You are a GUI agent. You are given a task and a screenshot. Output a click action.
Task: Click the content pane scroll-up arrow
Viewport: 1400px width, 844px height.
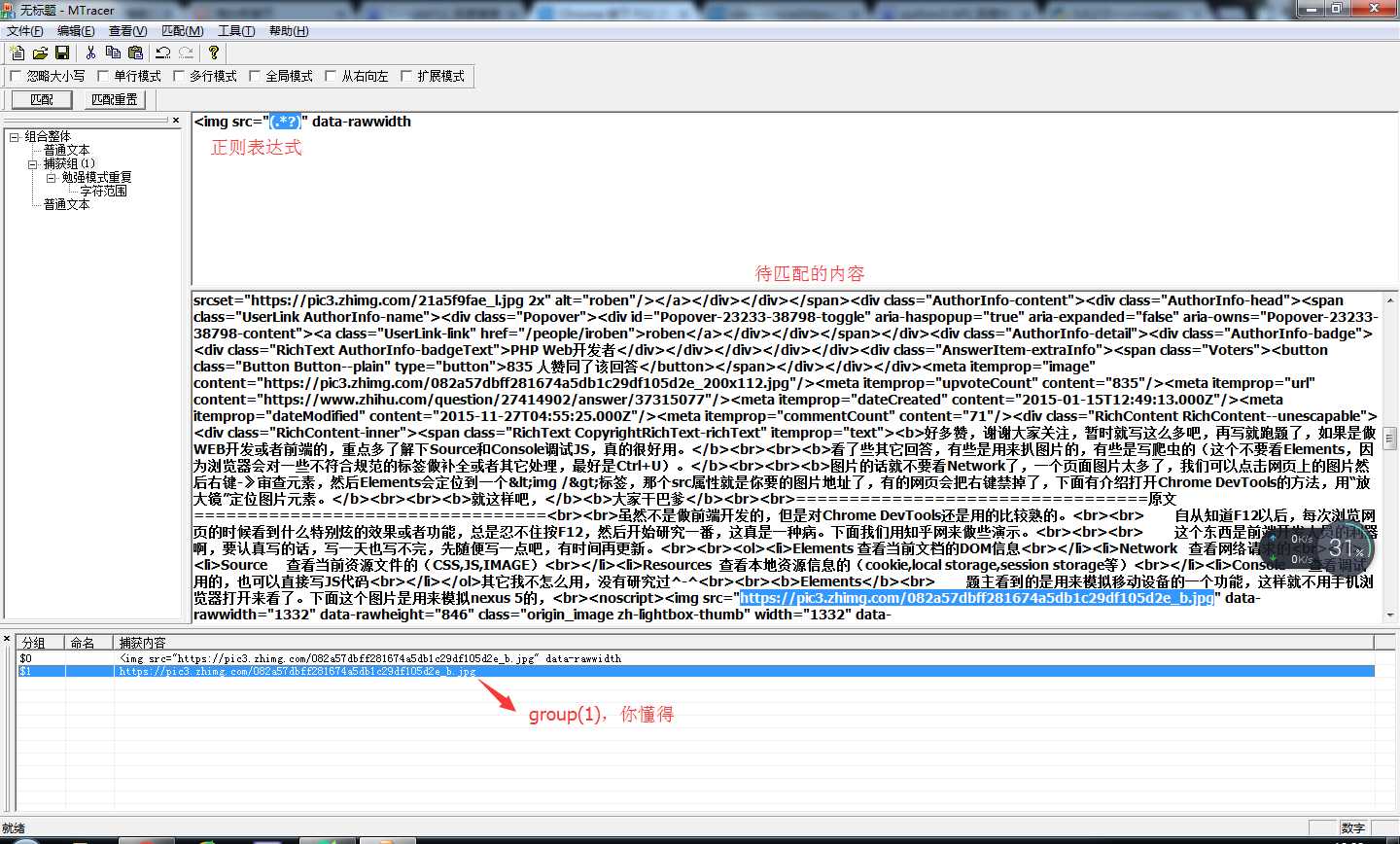point(1390,300)
